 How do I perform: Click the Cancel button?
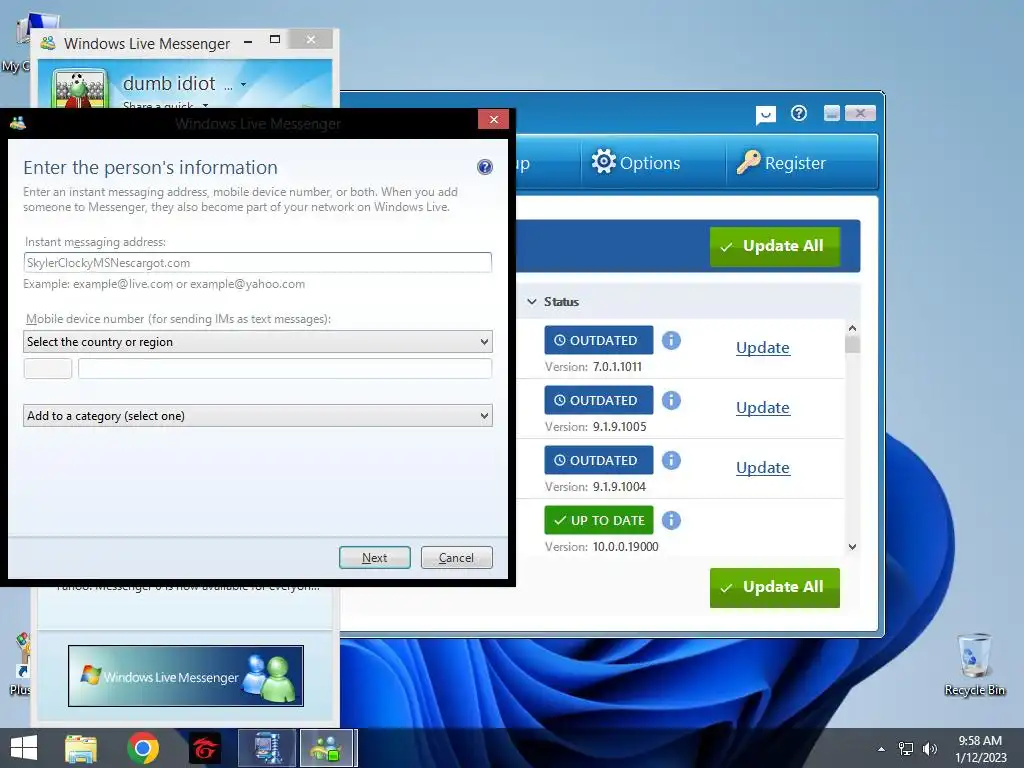click(456, 558)
